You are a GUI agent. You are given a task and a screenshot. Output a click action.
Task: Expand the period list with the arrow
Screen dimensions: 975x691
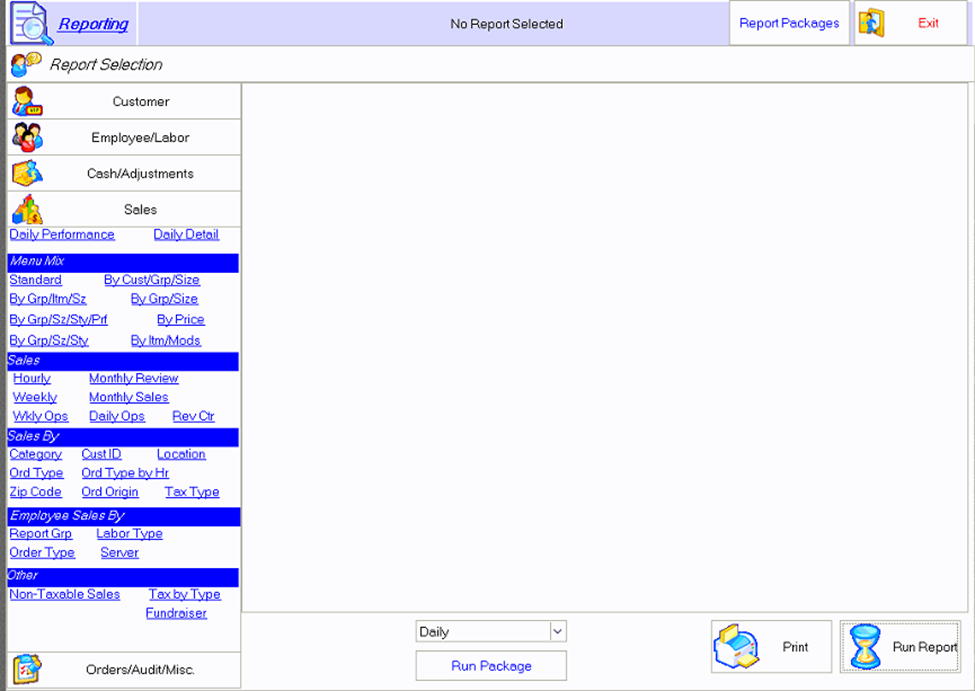pos(558,631)
